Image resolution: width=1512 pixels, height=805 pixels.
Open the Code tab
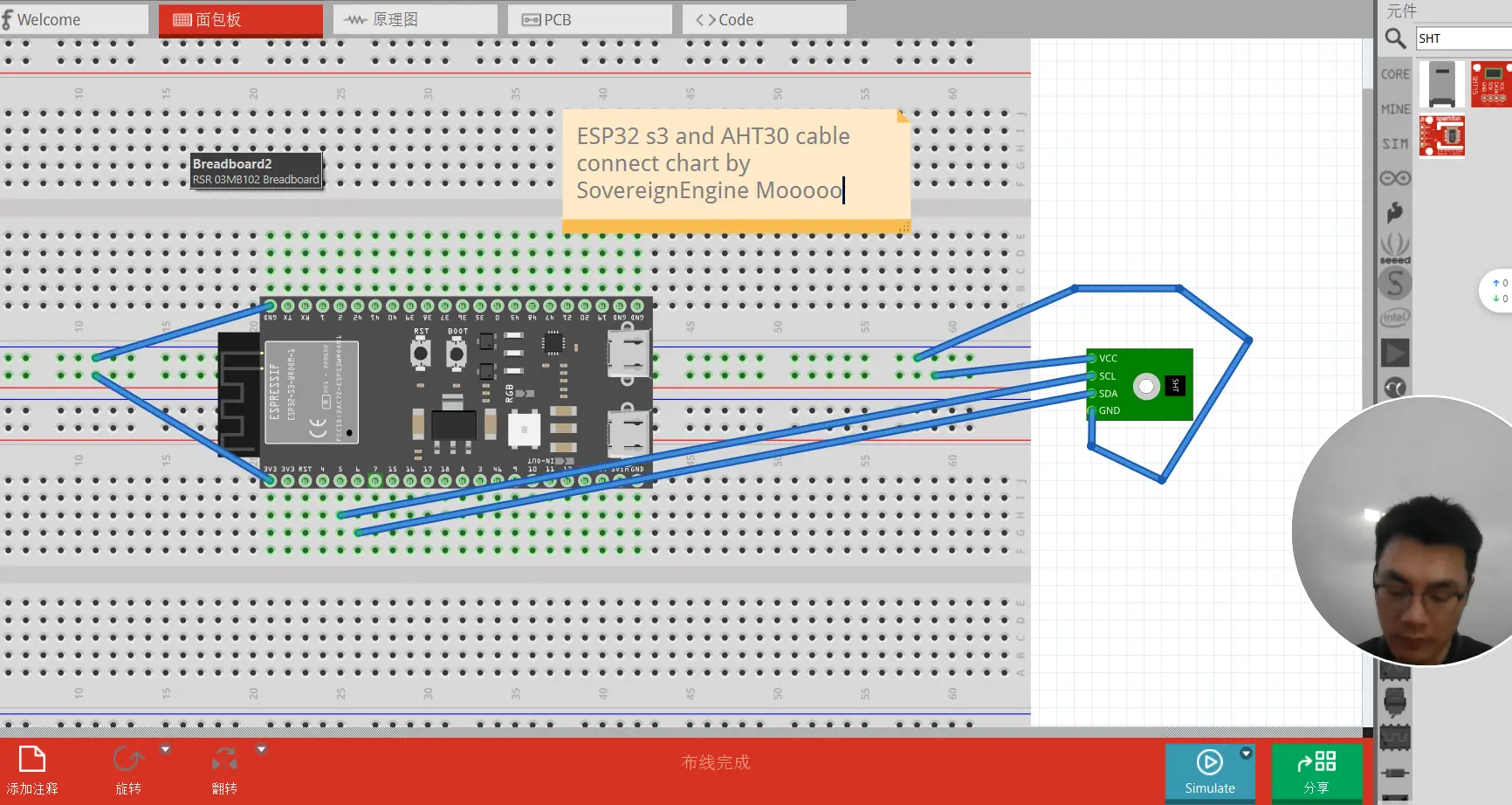(x=765, y=19)
